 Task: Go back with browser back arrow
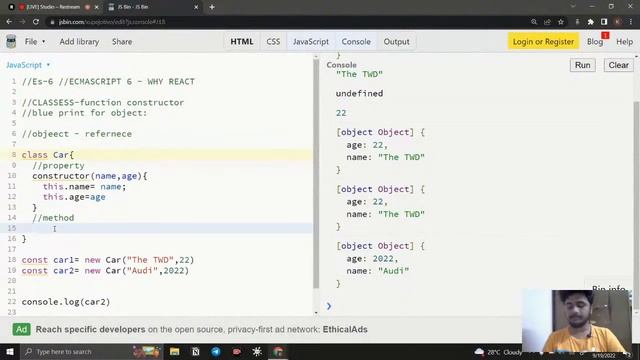click(x=9, y=22)
